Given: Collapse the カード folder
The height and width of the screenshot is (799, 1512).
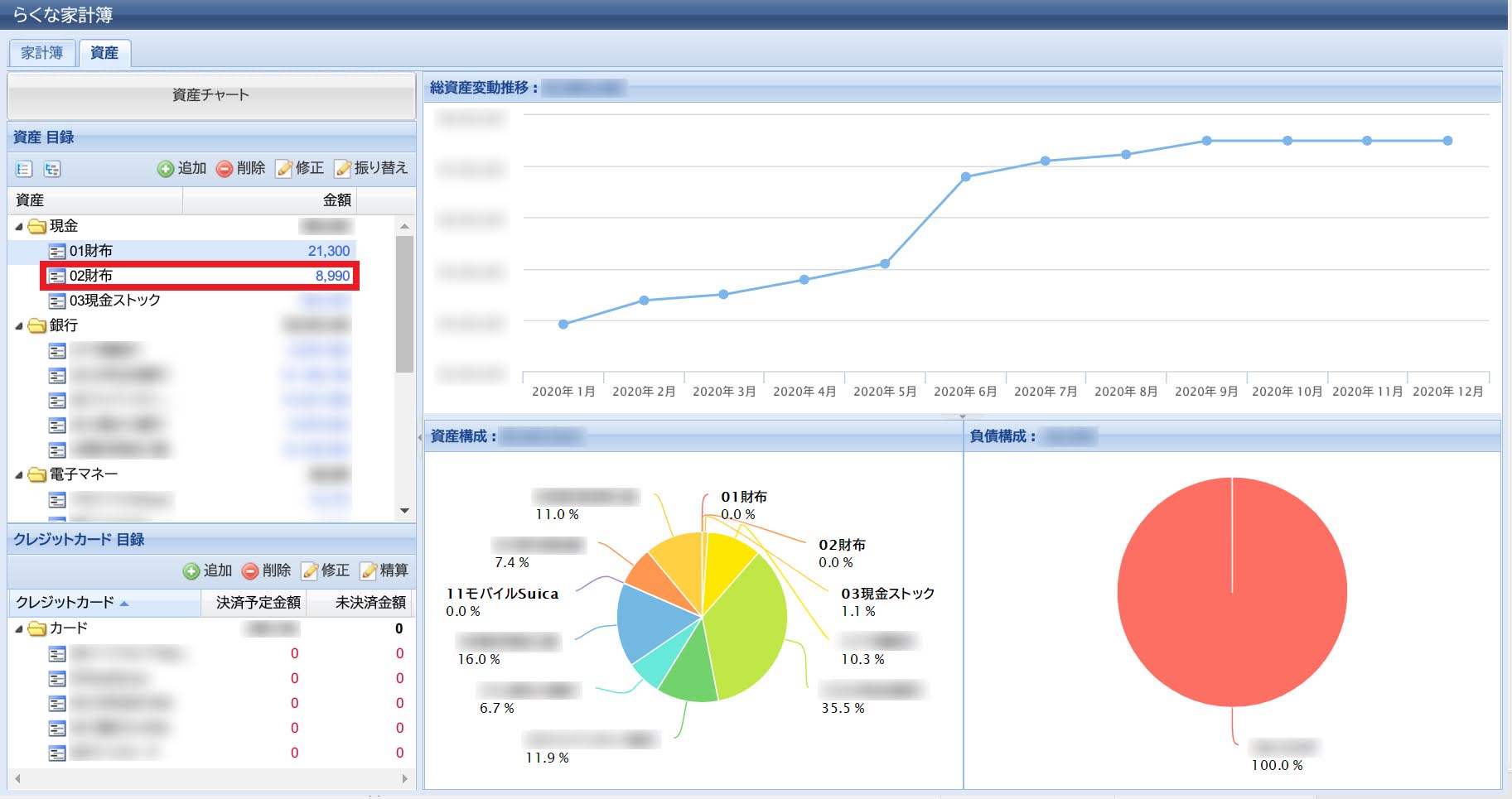Looking at the screenshot, I should [19, 628].
